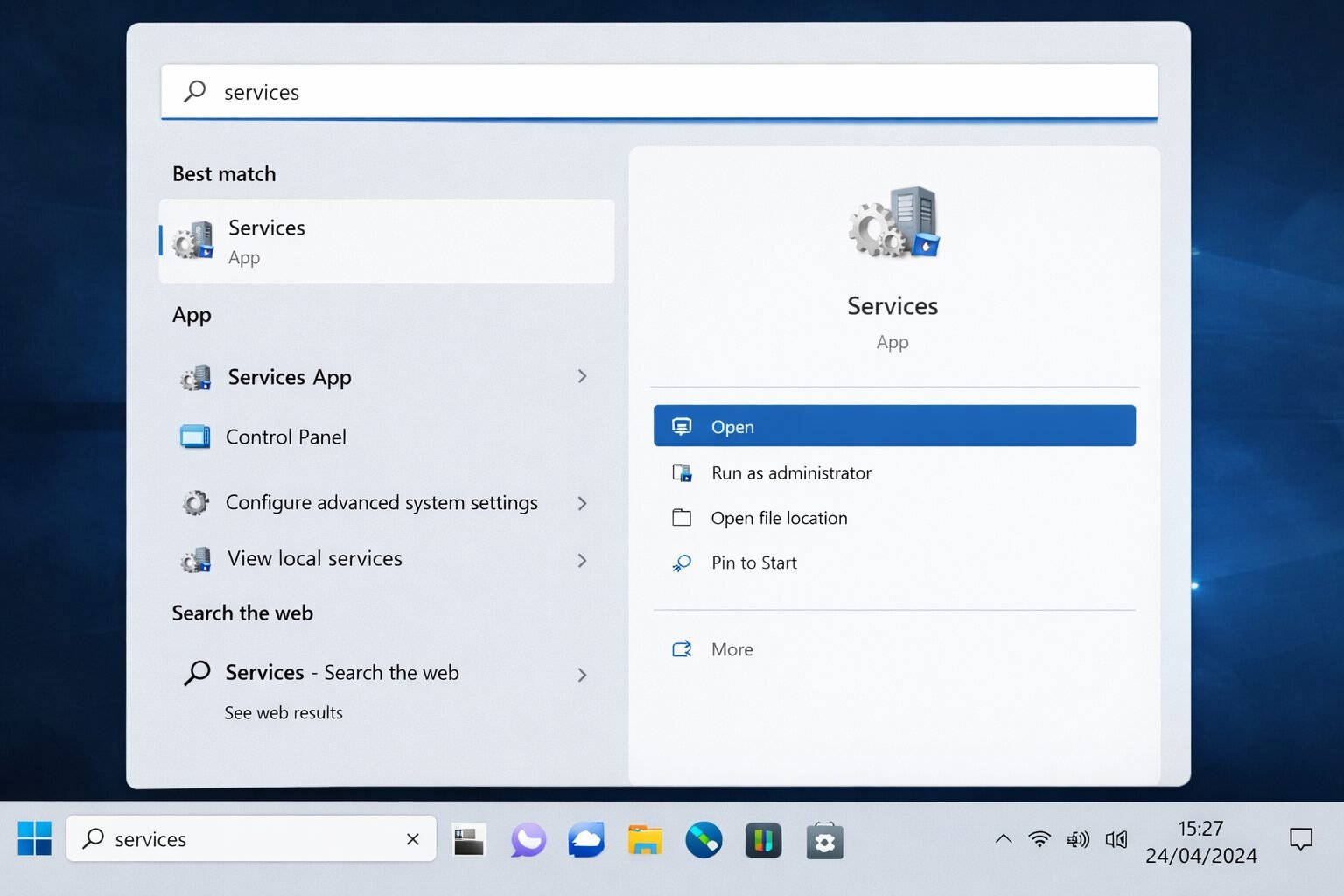Open the purple chat bubble taskbar app

528,840
